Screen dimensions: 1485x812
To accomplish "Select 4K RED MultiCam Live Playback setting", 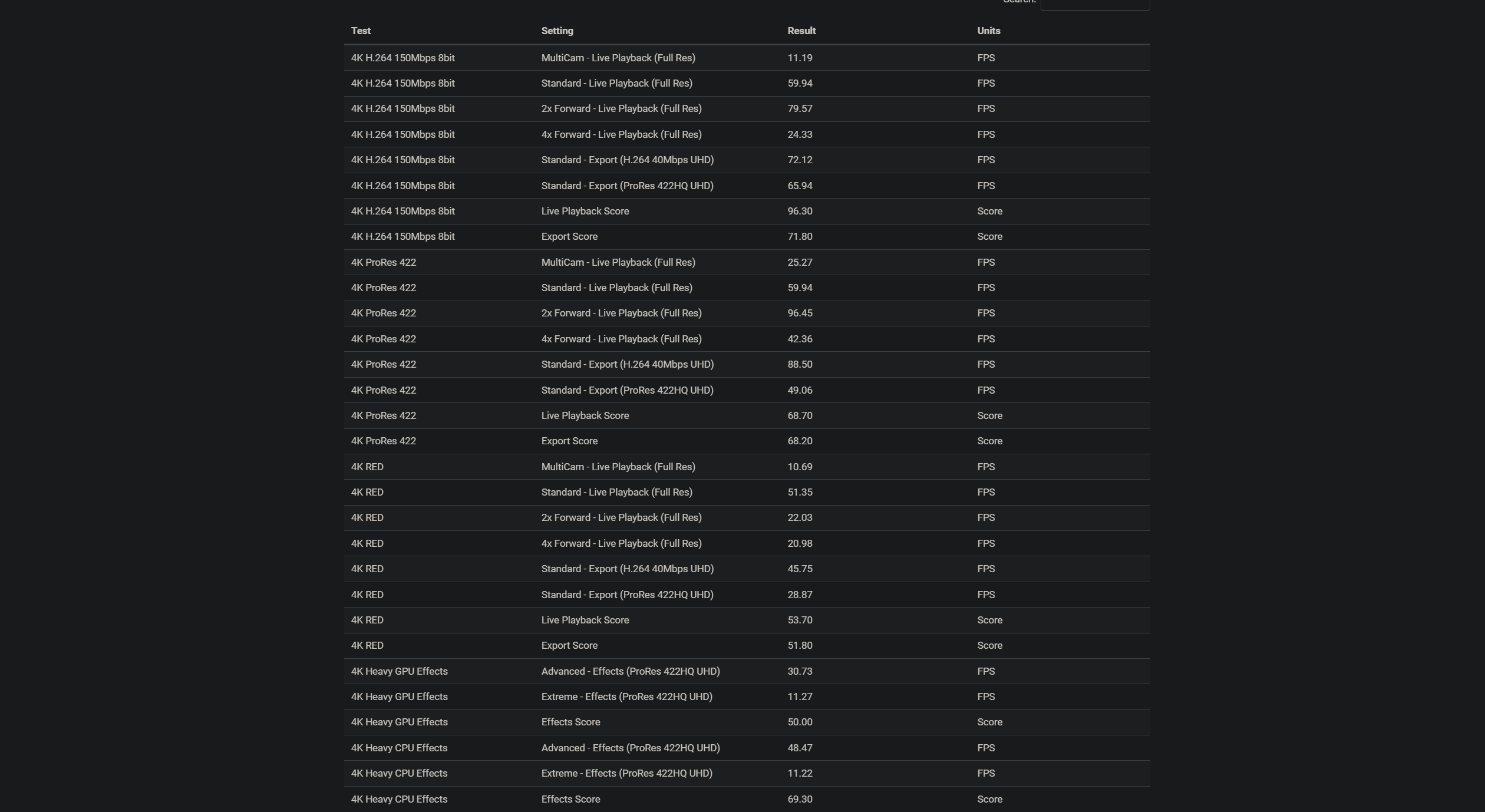I will [618, 467].
